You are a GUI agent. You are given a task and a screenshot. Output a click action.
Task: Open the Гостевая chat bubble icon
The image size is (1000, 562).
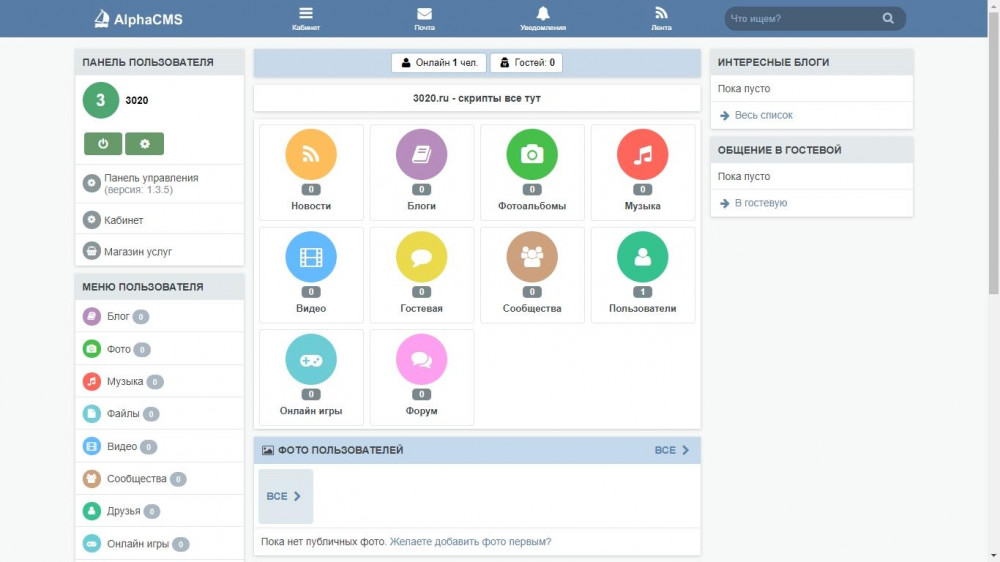(x=421, y=257)
